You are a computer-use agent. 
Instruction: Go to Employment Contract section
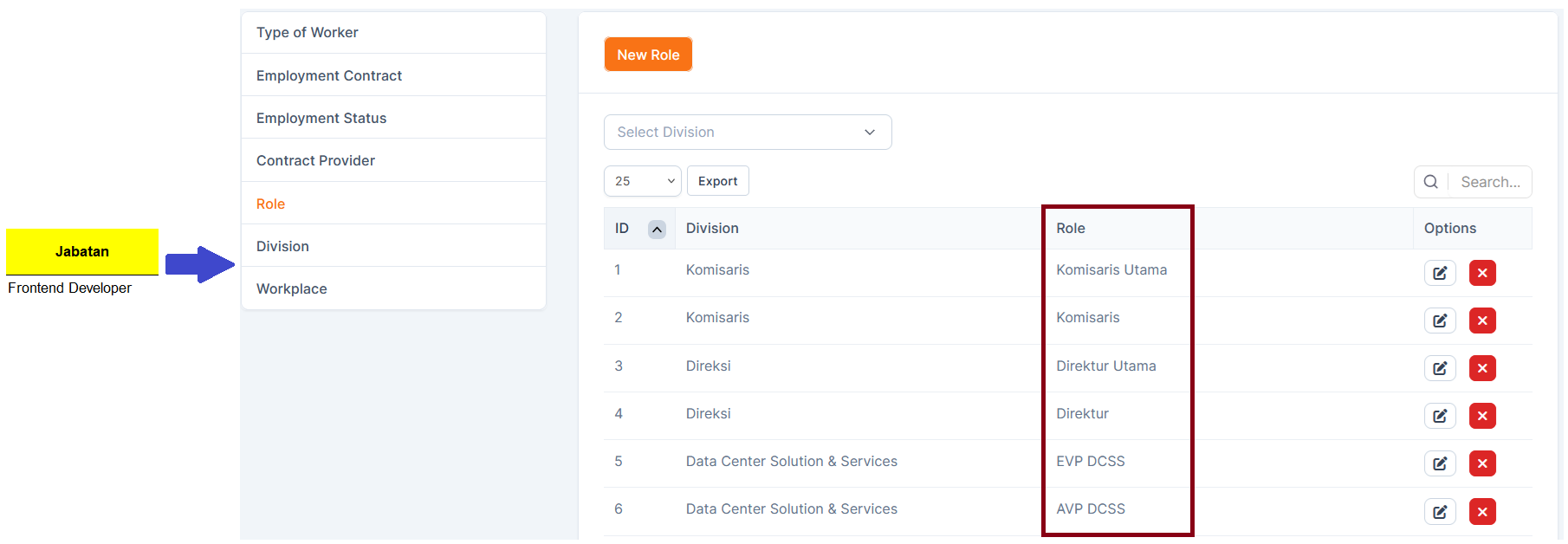(x=328, y=75)
